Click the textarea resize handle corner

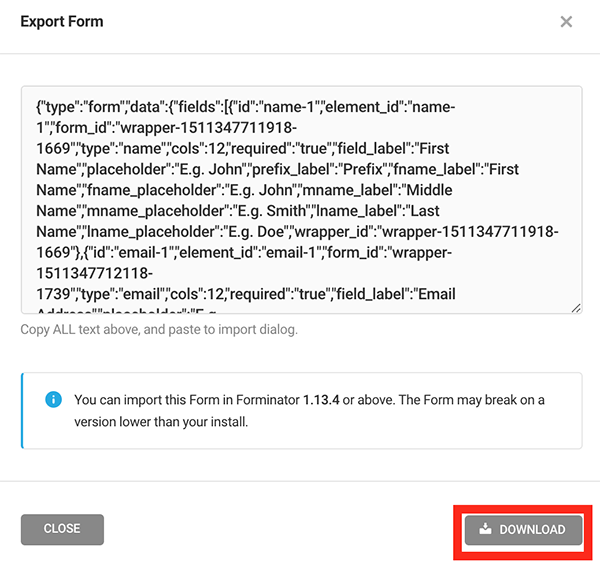coord(576,308)
